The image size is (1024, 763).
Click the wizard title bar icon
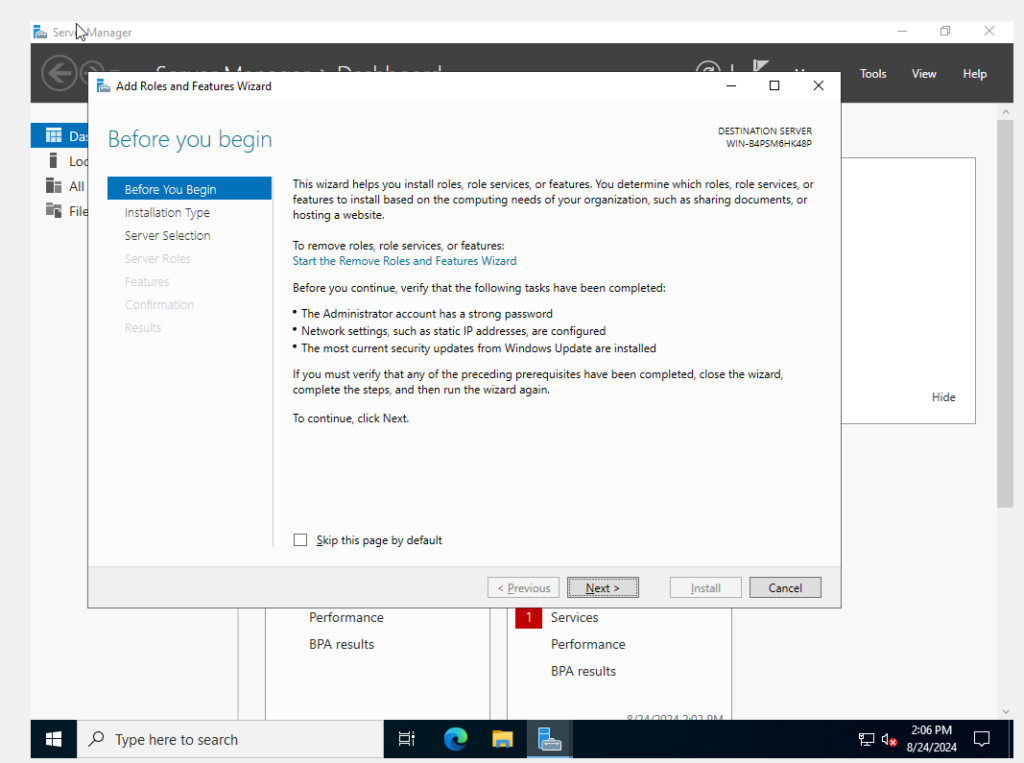tap(103, 86)
